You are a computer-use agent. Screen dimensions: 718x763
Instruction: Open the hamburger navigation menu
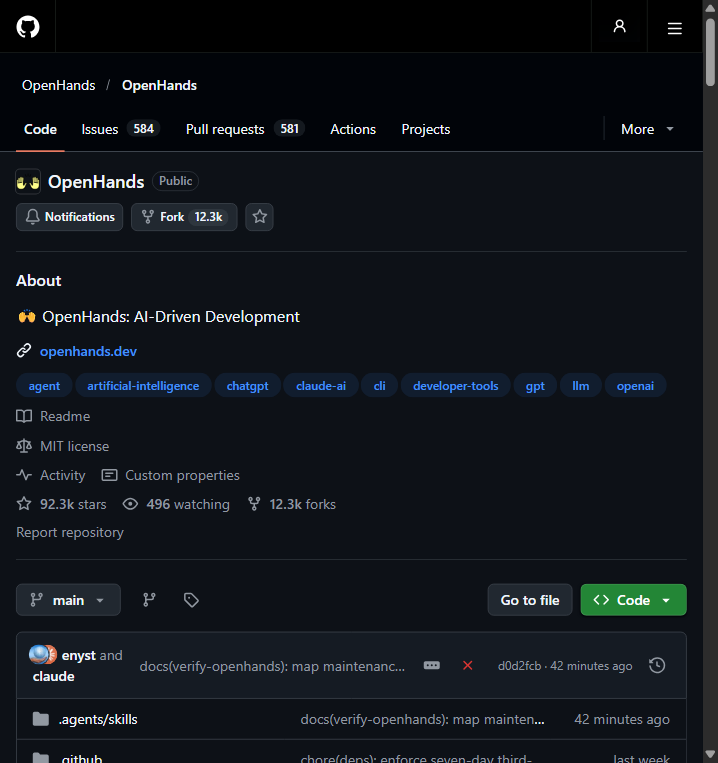[x=674, y=28]
